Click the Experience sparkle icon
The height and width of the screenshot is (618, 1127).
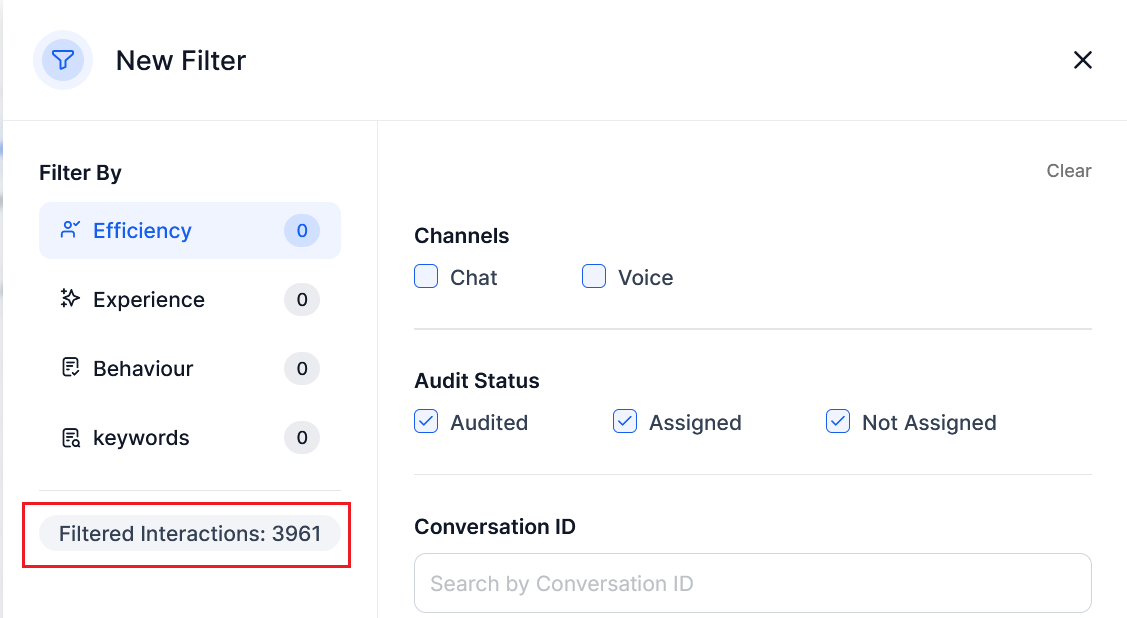(x=70, y=299)
